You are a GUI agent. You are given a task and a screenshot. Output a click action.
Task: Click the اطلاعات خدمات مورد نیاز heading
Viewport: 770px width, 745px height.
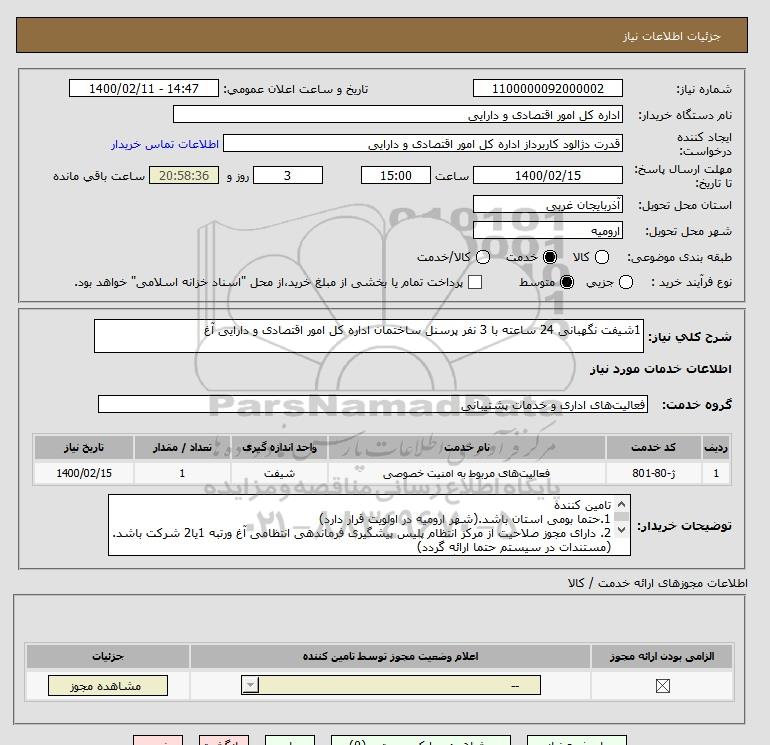tap(660, 369)
